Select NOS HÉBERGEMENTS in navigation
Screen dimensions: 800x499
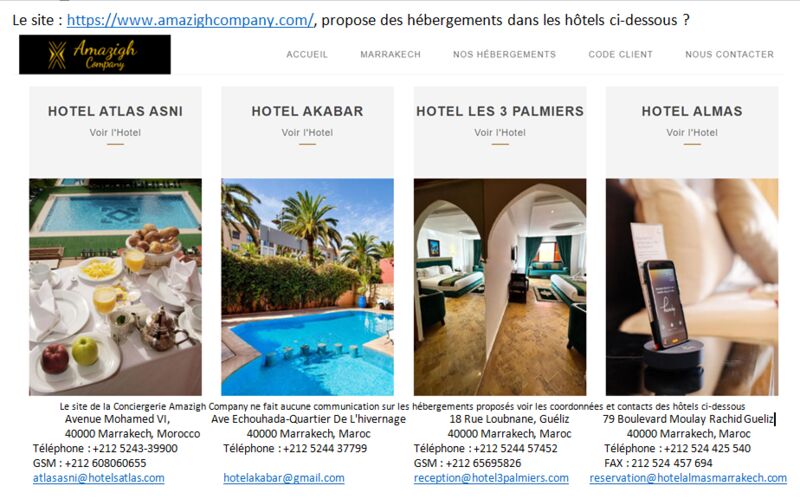(x=505, y=54)
